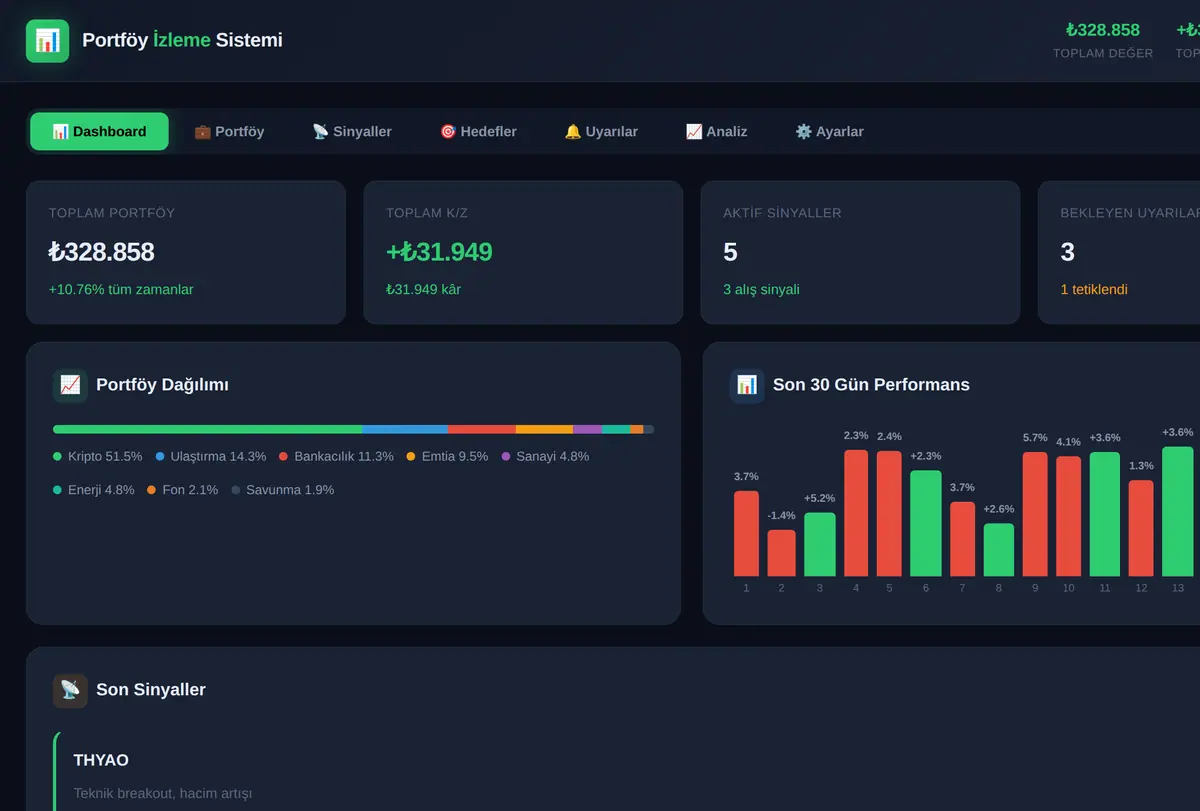Click the chart icon beside Portföy Dağılımı
The image size is (1200, 811).
(70, 385)
